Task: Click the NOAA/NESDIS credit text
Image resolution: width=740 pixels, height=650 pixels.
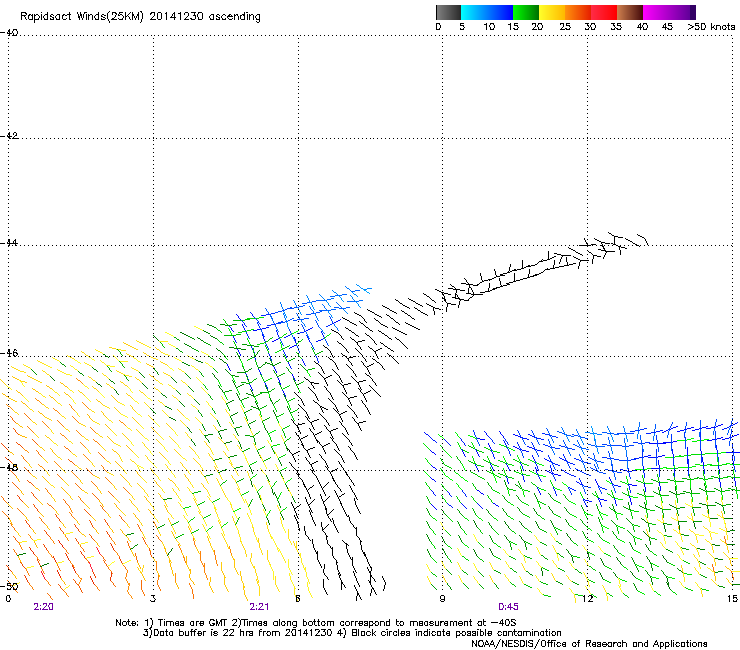Action: tap(589, 644)
